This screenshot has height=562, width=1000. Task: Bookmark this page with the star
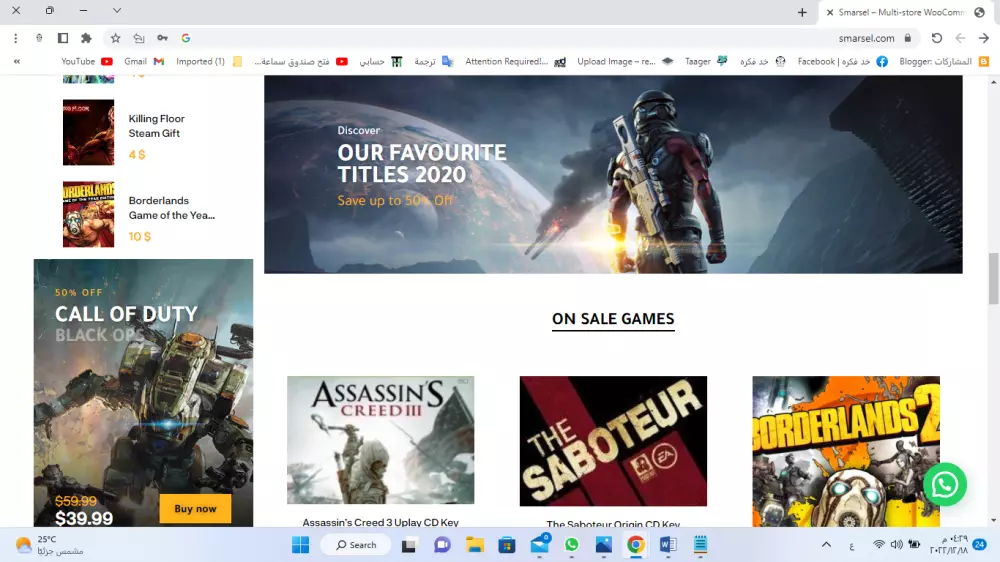(115, 38)
